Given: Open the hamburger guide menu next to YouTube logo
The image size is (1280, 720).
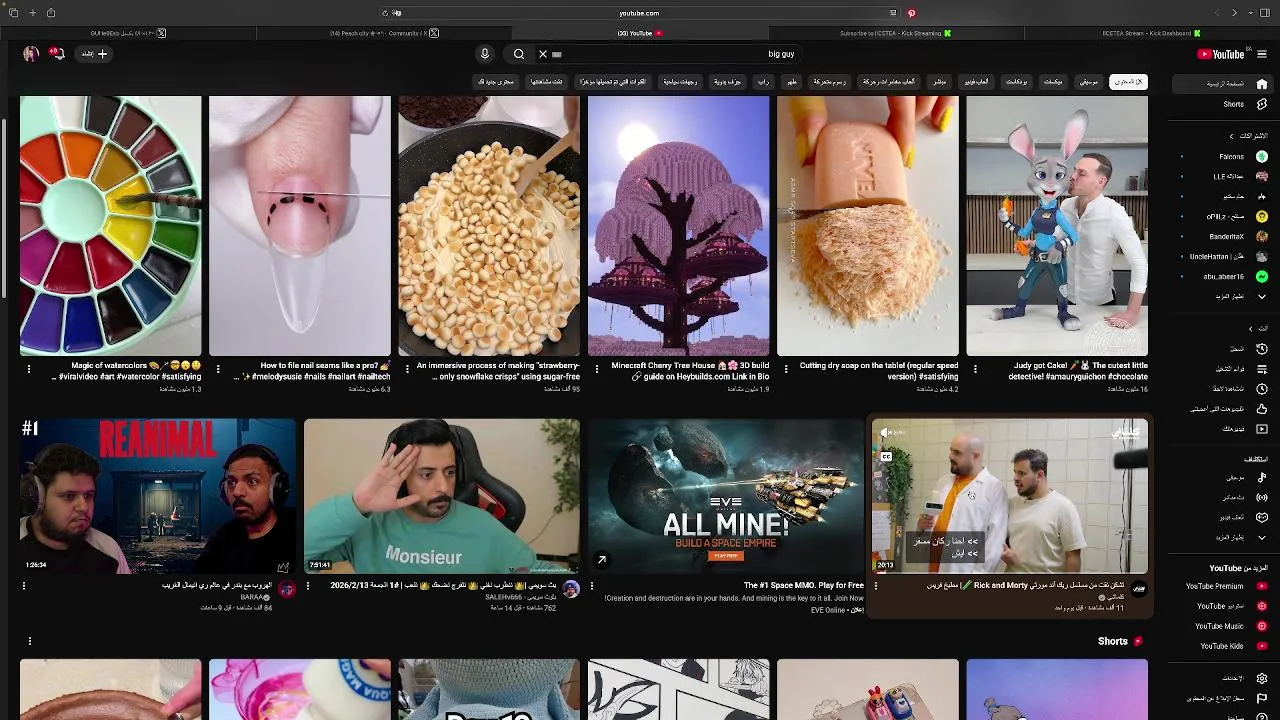Looking at the screenshot, I should coord(1262,54).
